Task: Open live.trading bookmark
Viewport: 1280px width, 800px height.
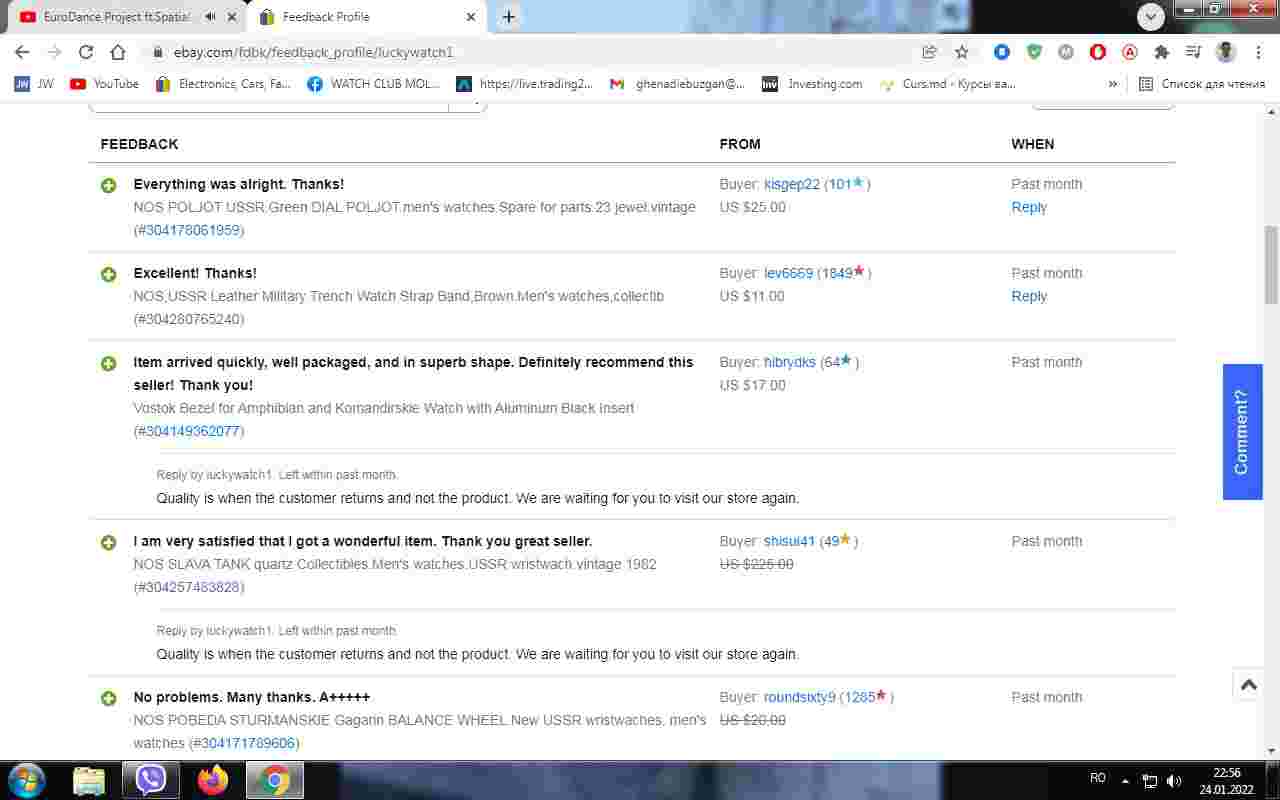Action: (524, 84)
